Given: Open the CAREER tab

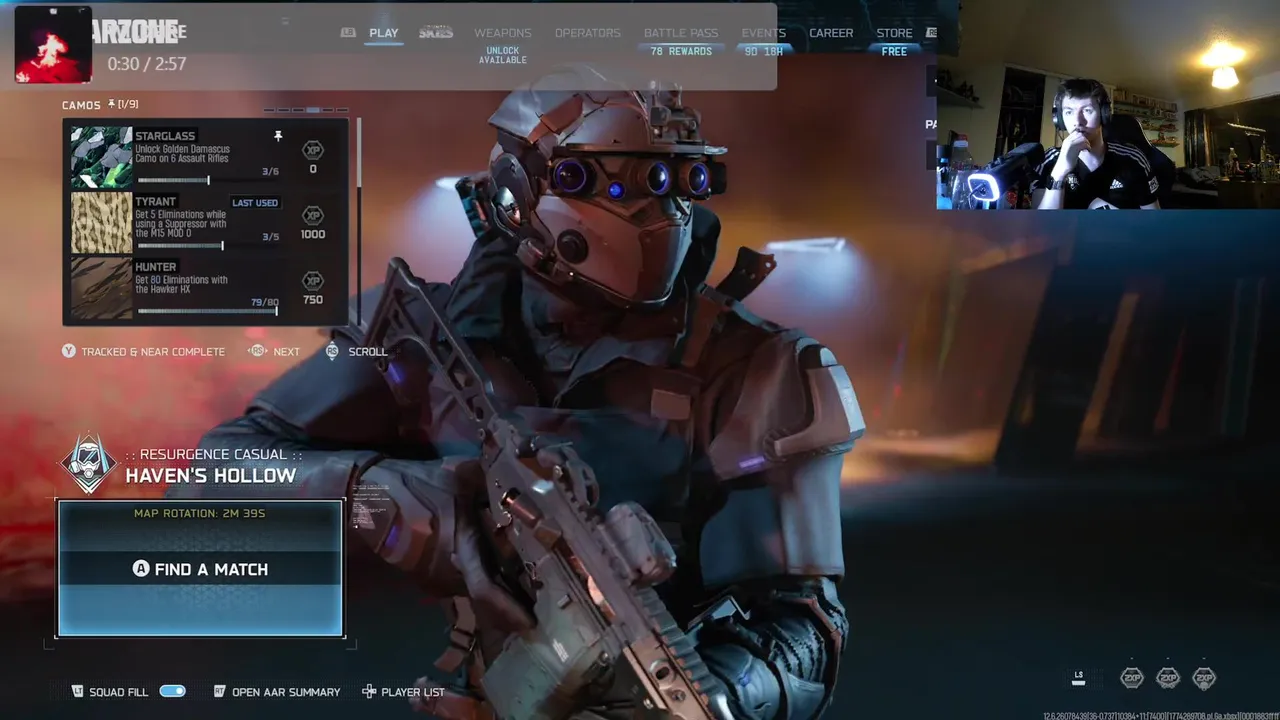Looking at the screenshot, I should pyautogui.click(x=831, y=33).
